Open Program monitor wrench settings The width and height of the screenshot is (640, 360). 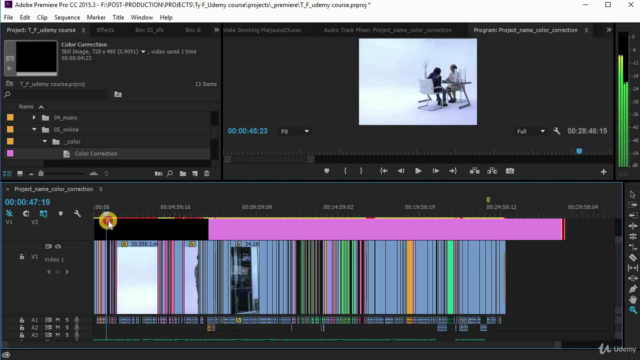(x=557, y=131)
